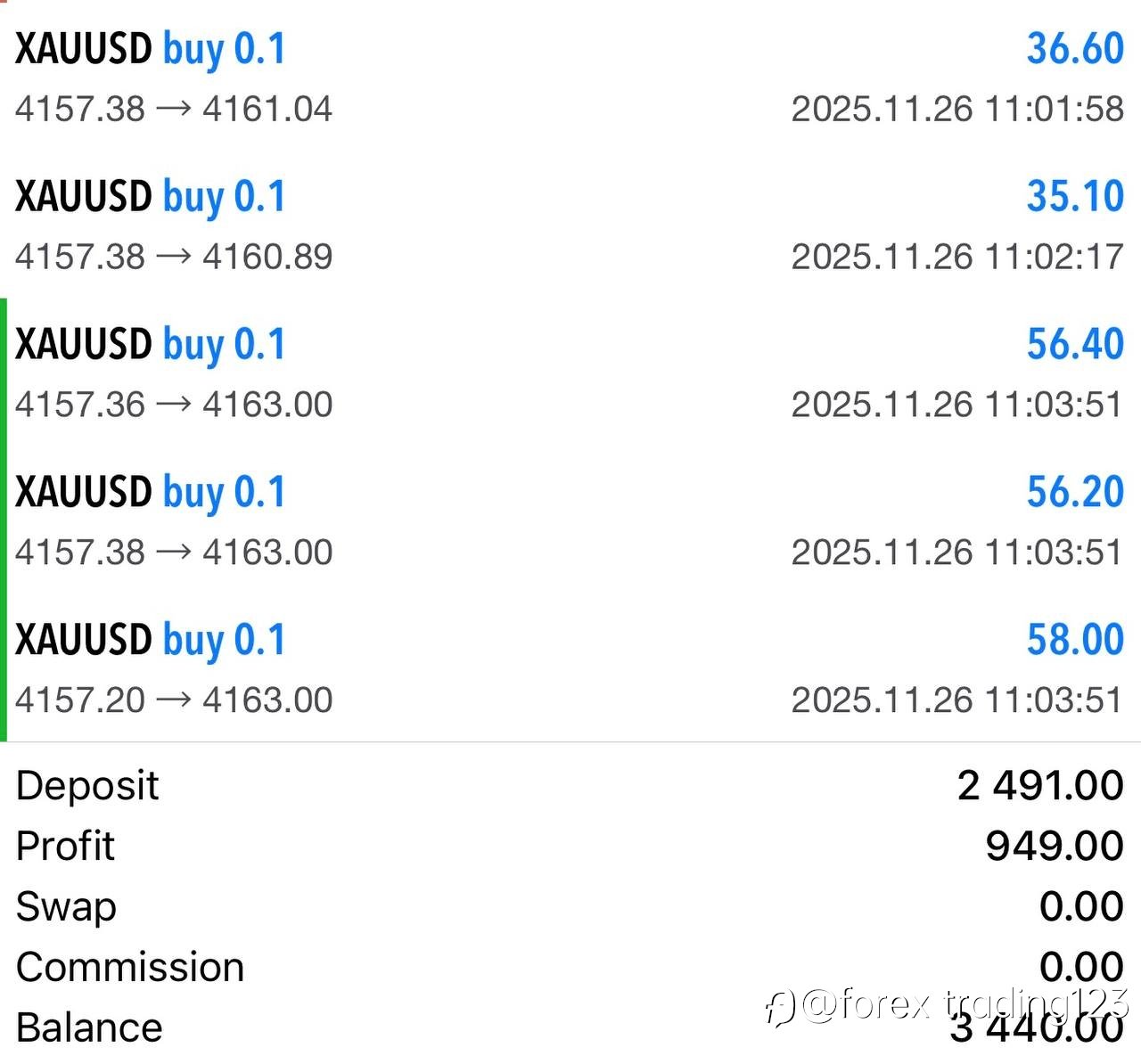Viewport: 1141px width, 1064px height.
Task: Select the 2 491.00 deposit amount
Action: pos(1040,786)
